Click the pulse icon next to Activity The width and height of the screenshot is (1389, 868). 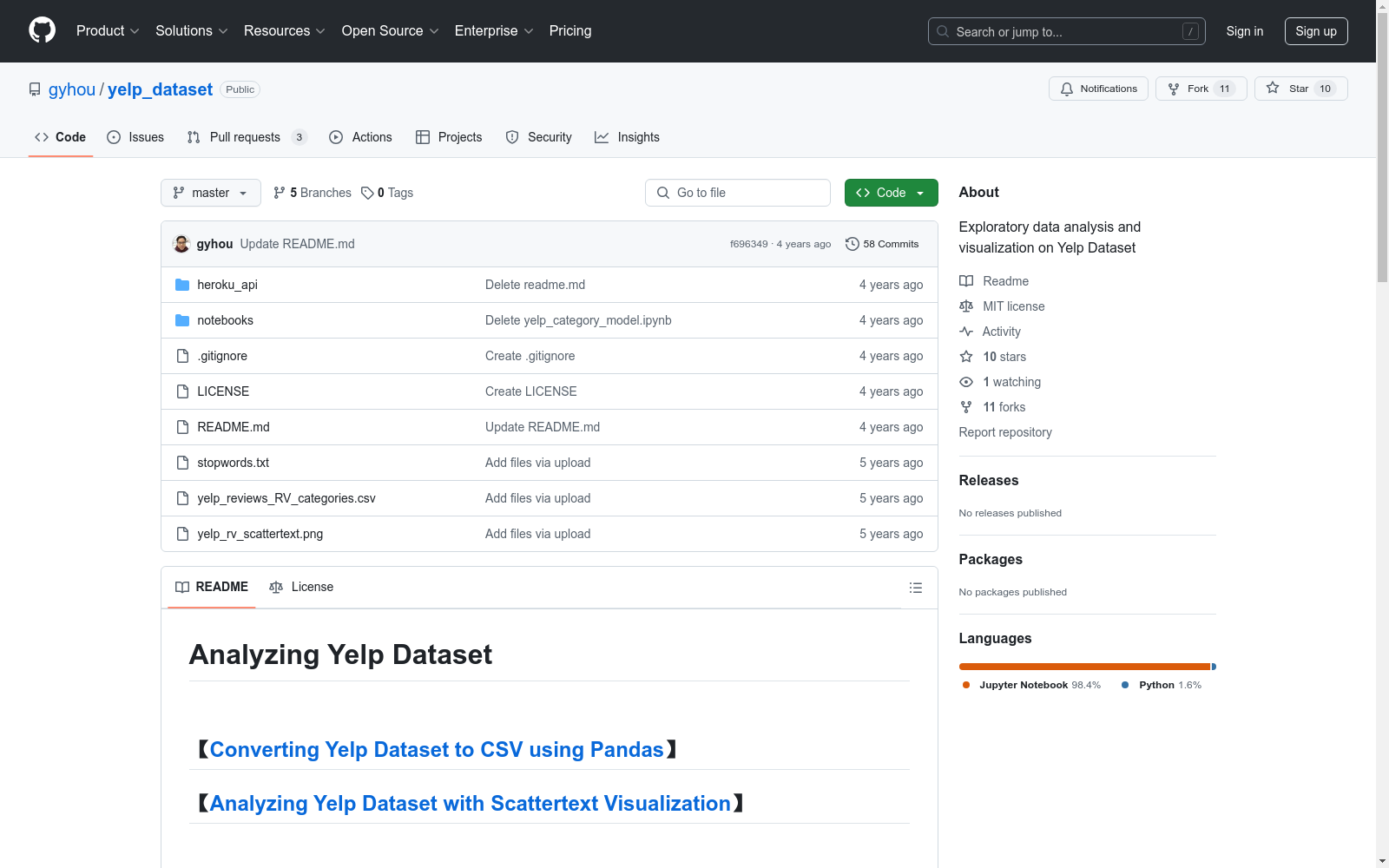(x=966, y=332)
